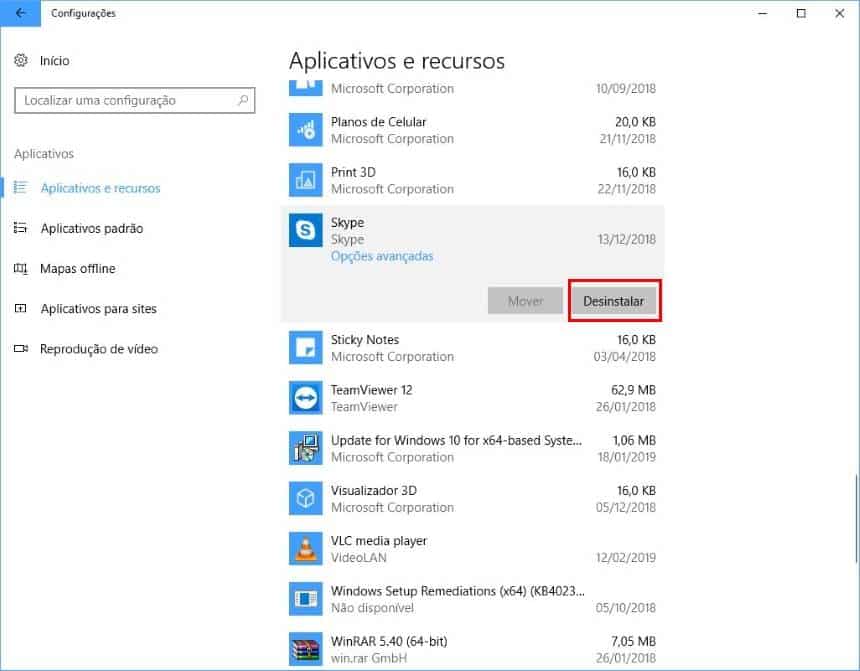860x671 pixels.
Task: Click the VLC media player cone icon
Action: click(x=305, y=549)
